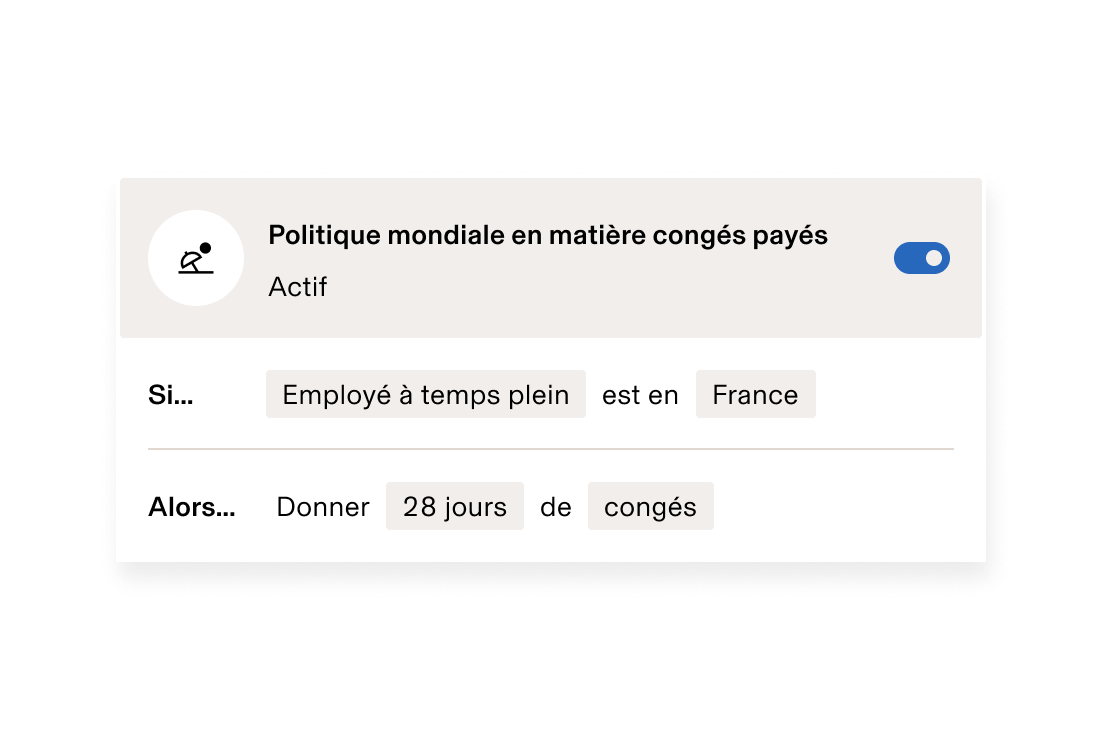Select the 'Si...' condition row label
The width and height of the screenshot is (1104, 736).
click(x=175, y=394)
